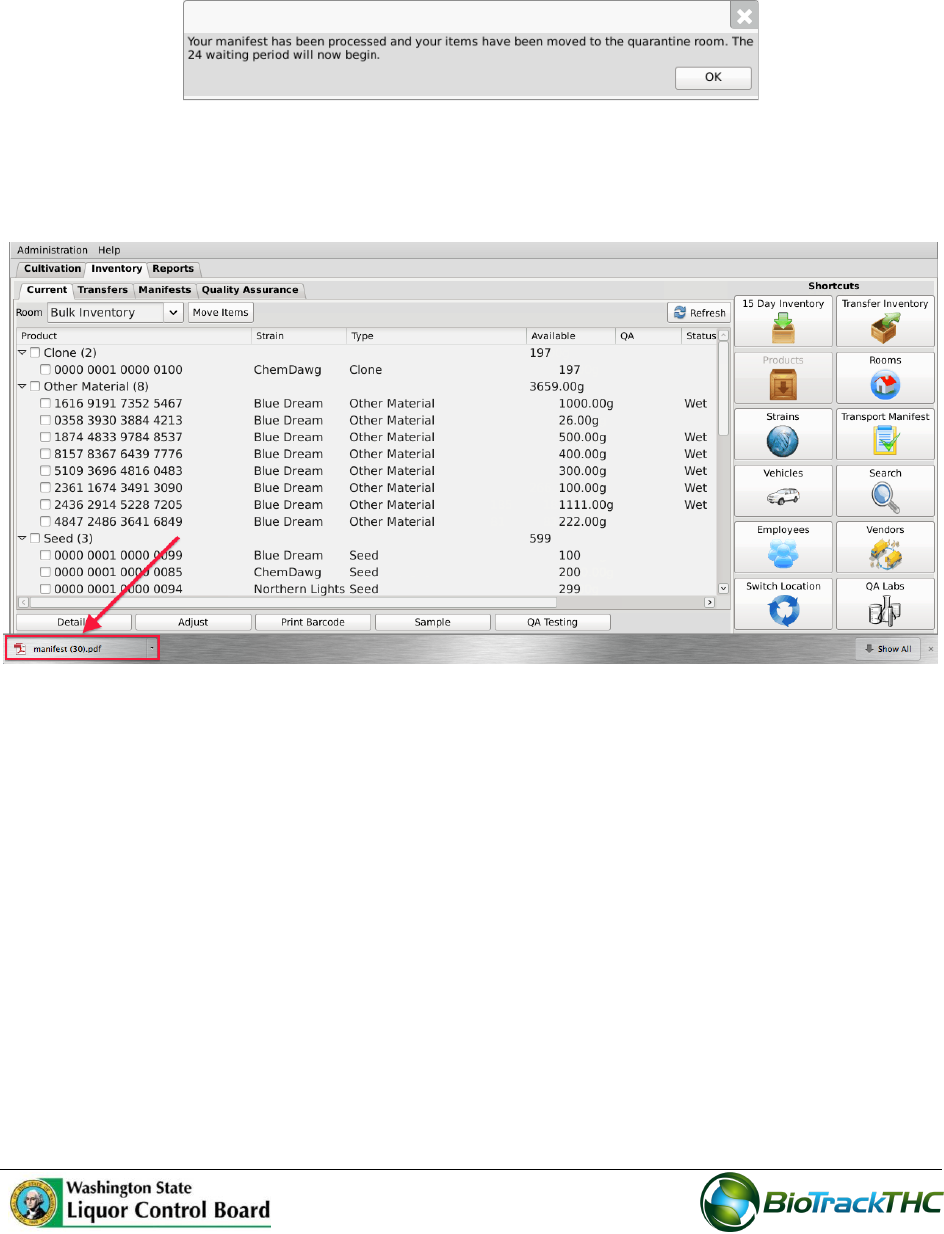Close the manifest processed dialog with X
This screenshot has width=944, height=1234.
click(743, 15)
